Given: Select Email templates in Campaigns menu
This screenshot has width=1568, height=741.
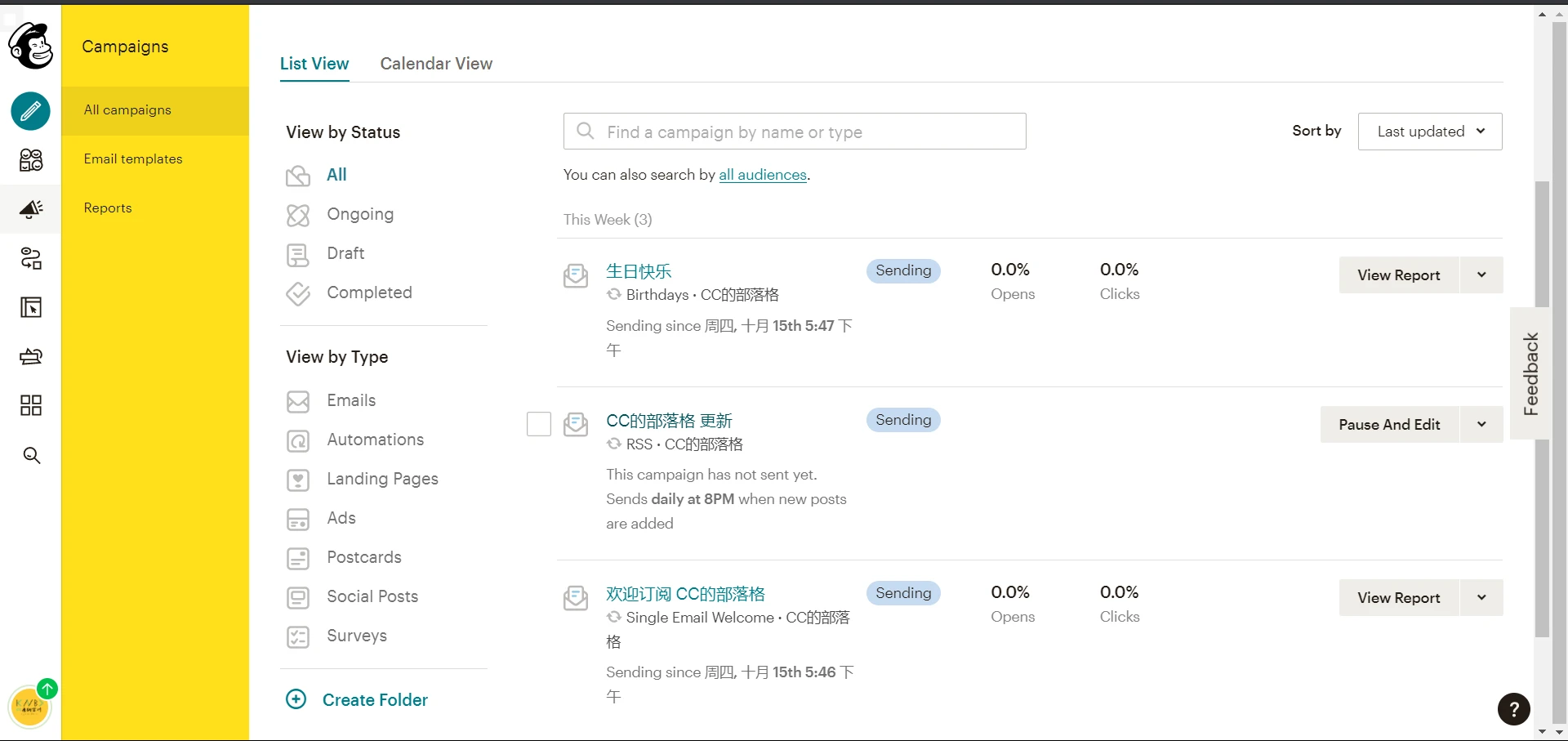Looking at the screenshot, I should click(x=133, y=159).
